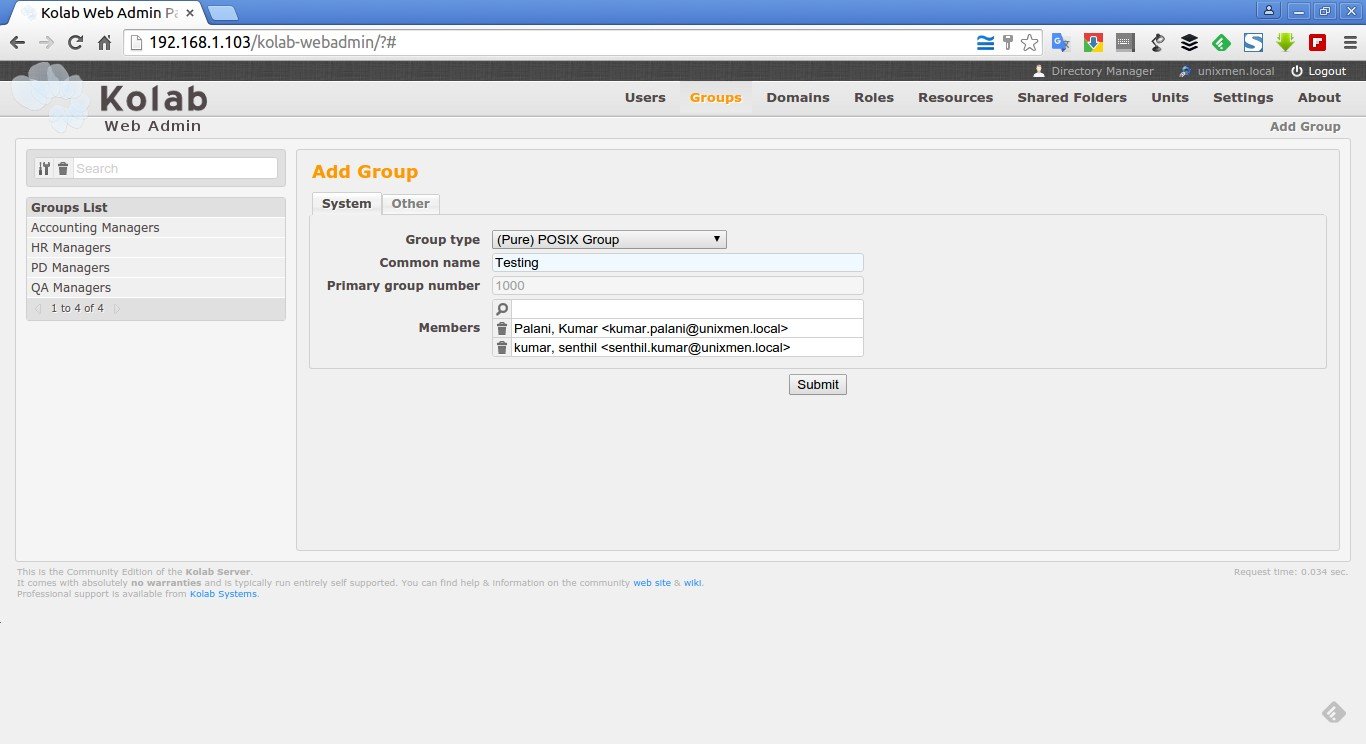Open the keyboard extension icon
Image resolution: width=1366 pixels, height=744 pixels.
coord(1125,43)
